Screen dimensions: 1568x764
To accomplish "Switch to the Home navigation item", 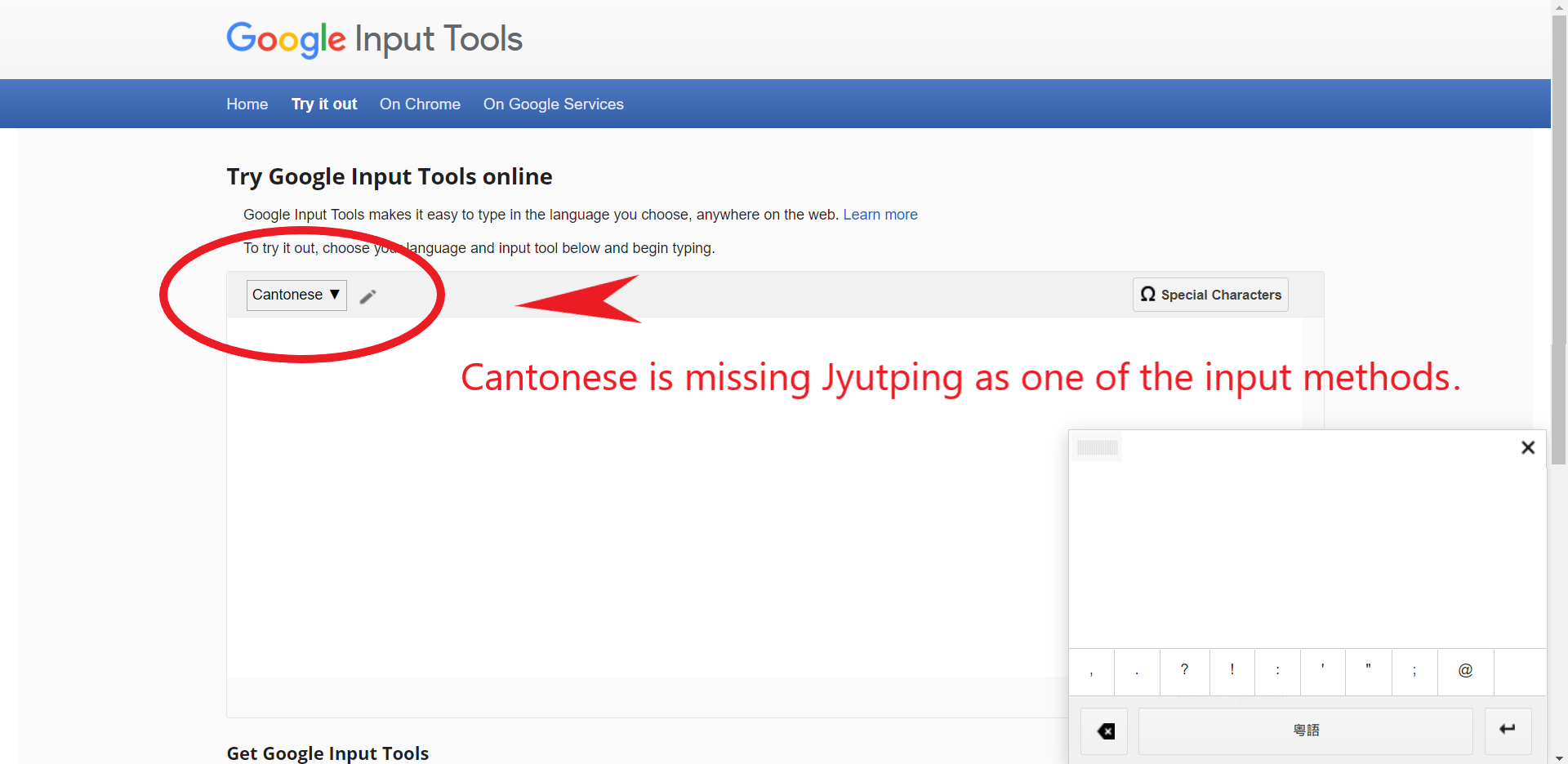I will (x=247, y=104).
